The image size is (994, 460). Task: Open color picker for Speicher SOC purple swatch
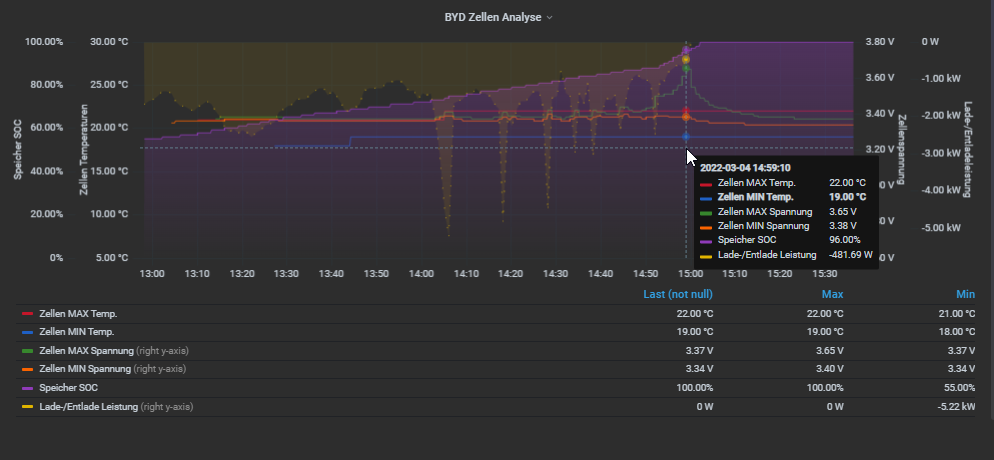click(27, 388)
